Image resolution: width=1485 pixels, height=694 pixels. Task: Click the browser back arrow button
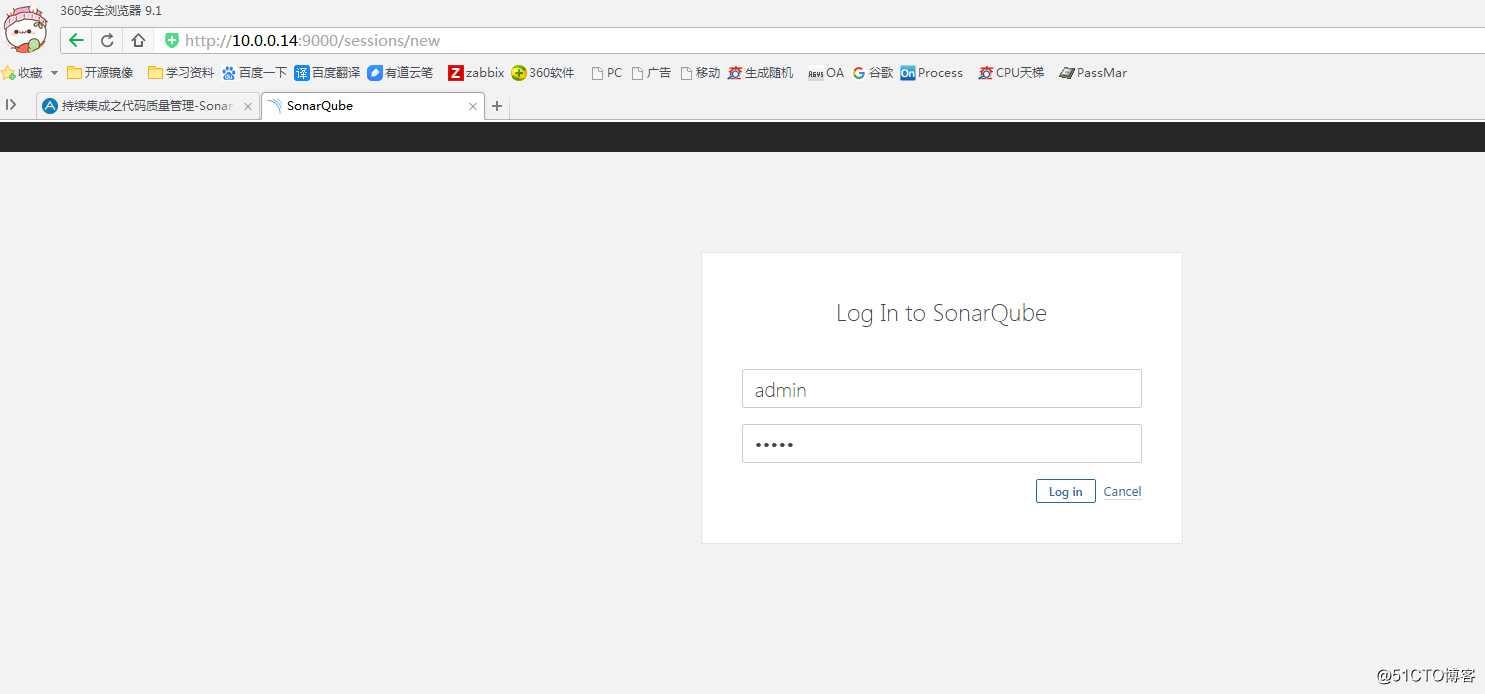pos(76,41)
